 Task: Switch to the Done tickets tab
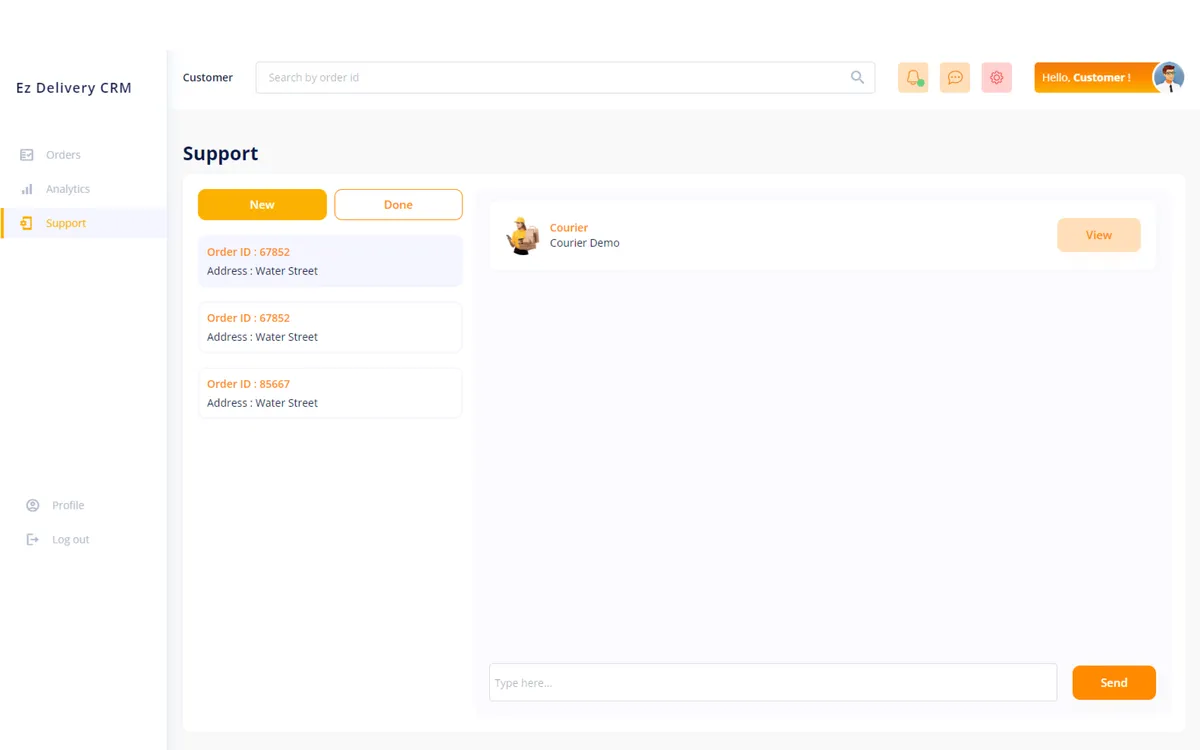coord(398,204)
